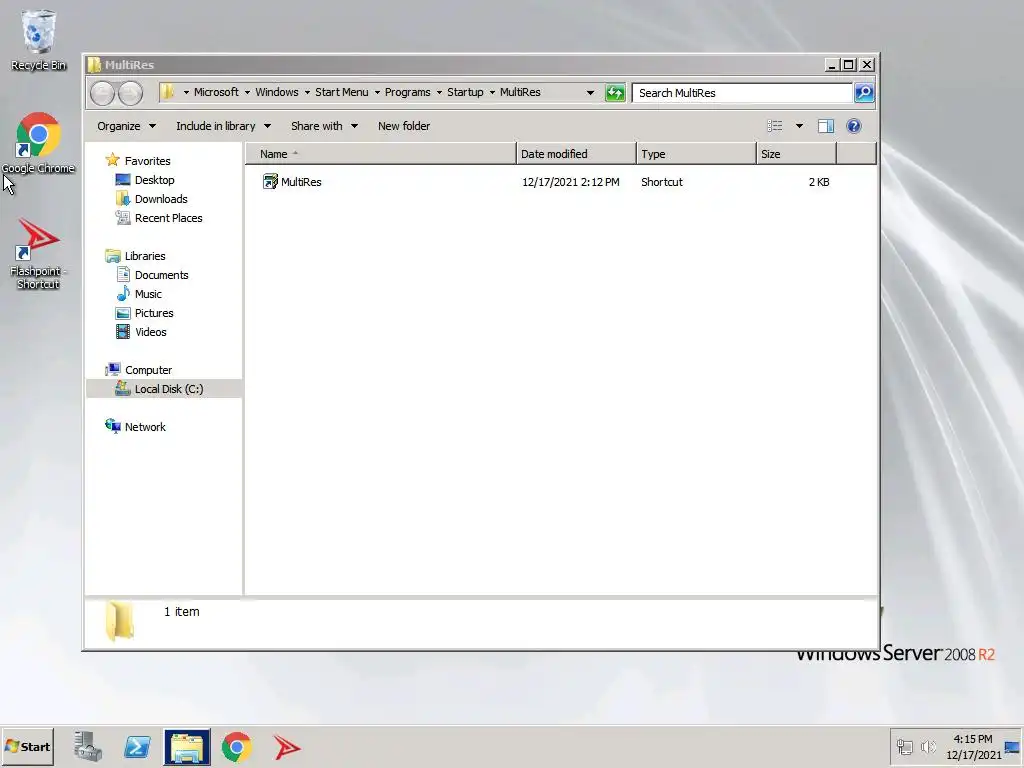Expand dropdown arrow after Start Menu breadcrumb
Image resolution: width=1024 pixels, height=768 pixels.
(377, 92)
